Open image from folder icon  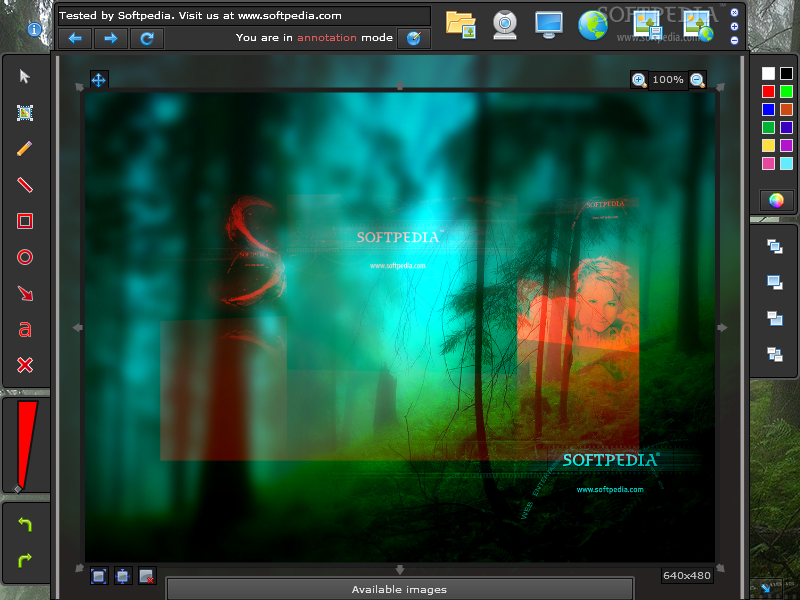tap(461, 24)
